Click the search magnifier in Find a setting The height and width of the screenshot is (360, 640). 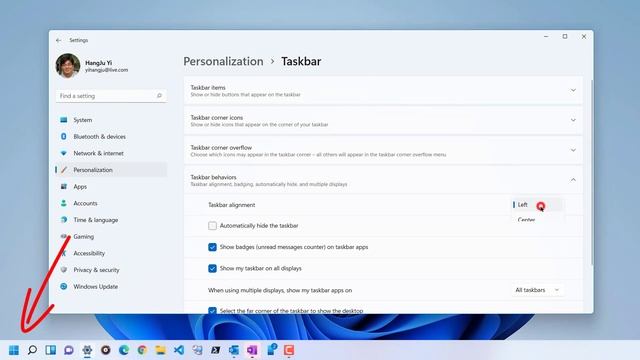click(159, 96)
